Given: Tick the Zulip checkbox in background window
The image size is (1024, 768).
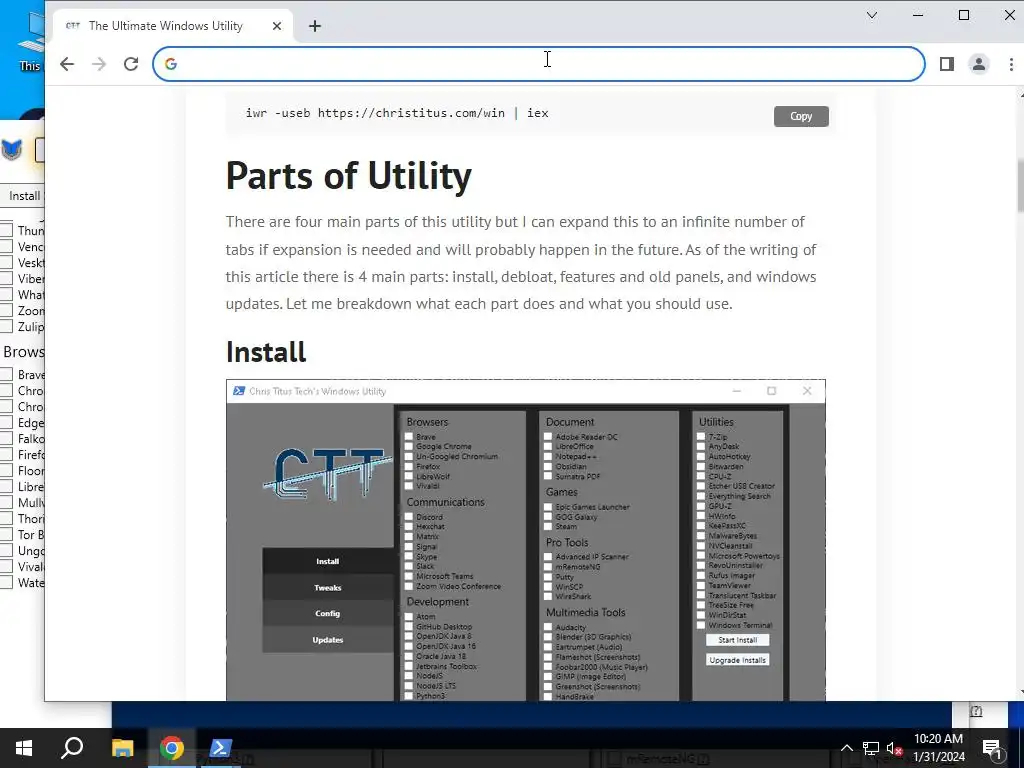Looking at the screenshot, I should point(7,327).
